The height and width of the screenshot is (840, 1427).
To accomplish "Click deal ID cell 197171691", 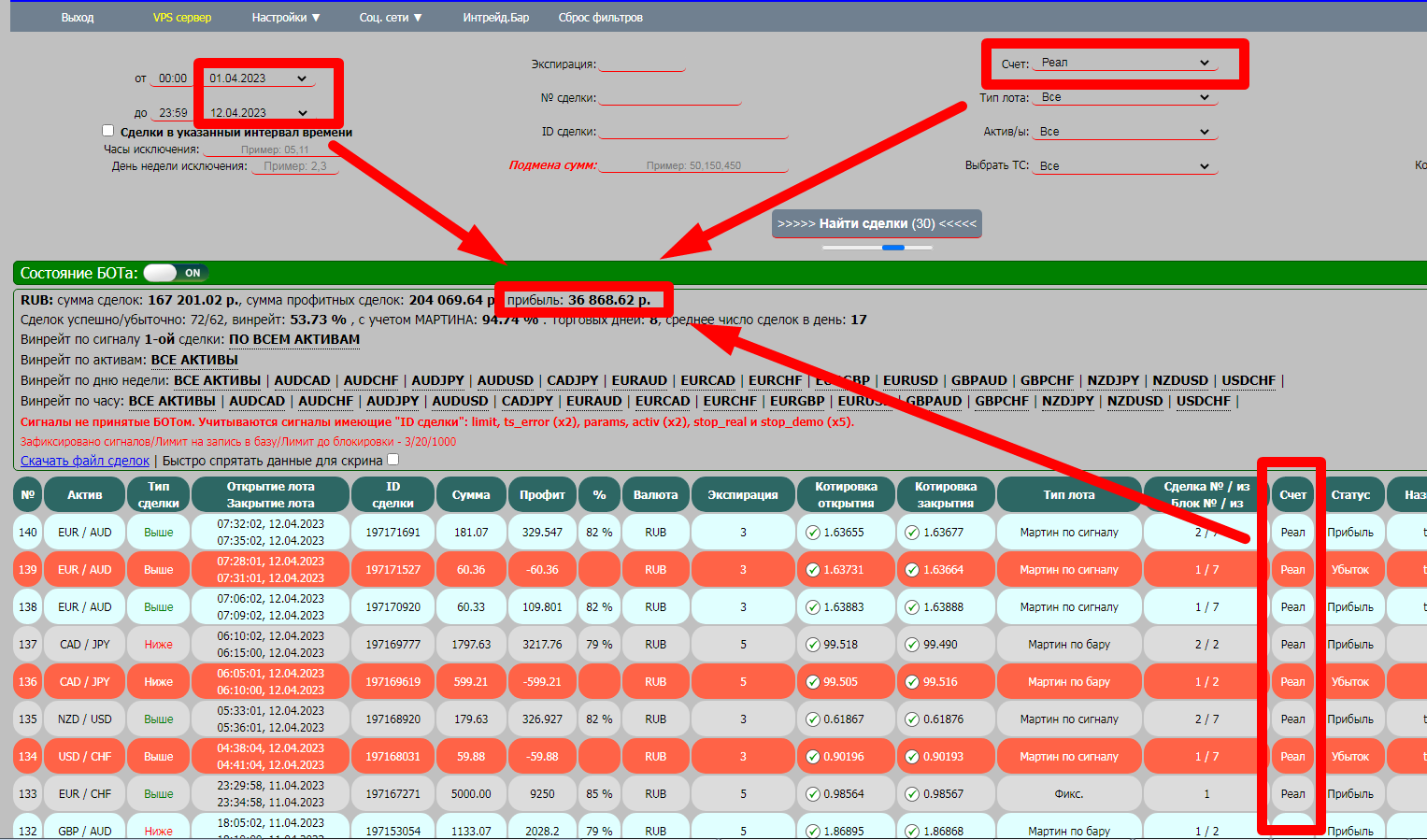I will click(x=392, y=533).
